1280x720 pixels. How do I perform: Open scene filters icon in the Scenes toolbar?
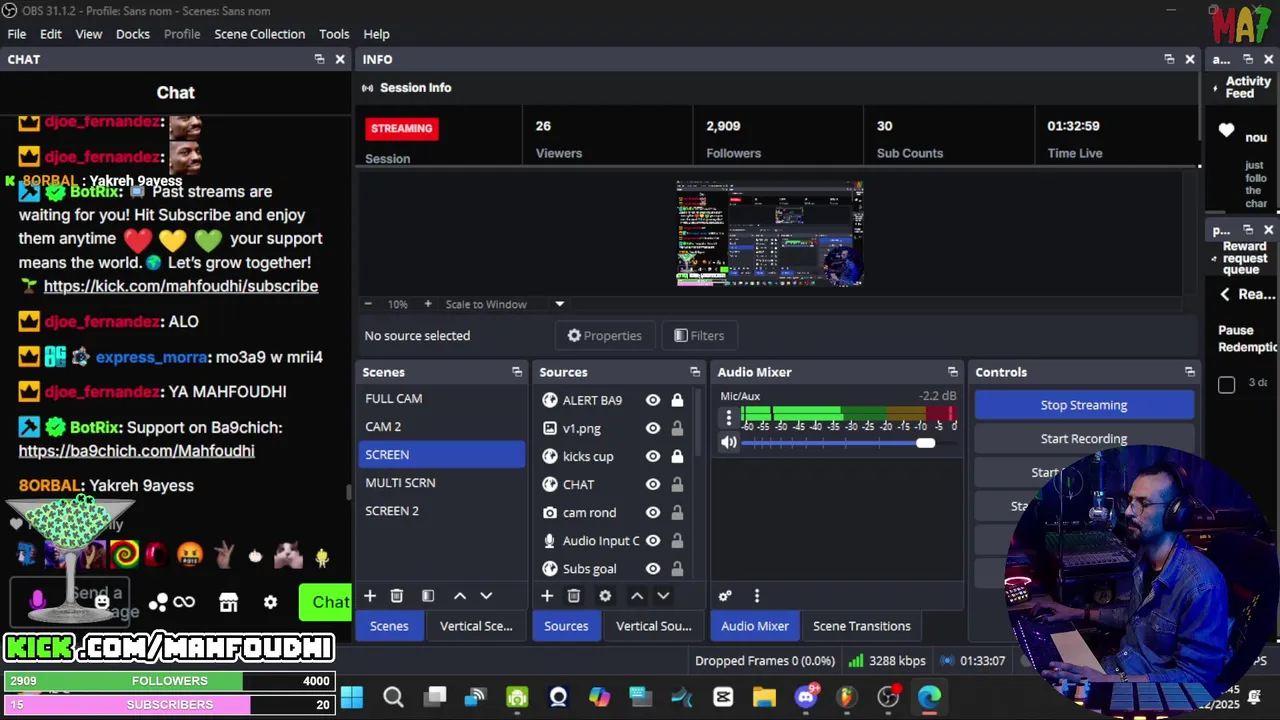pyautogui.click(x=428, y=596)
